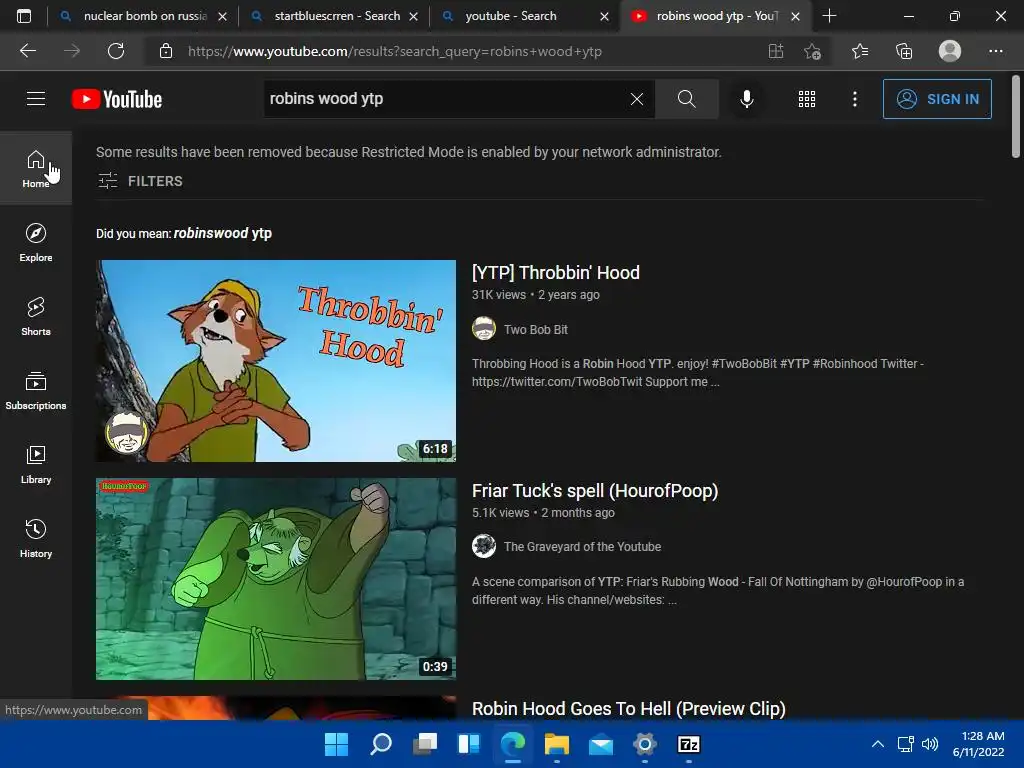Image resolution: width=1024 pixels, height=768 pixels.
Task: Go to Home in the sidebar
Action: [36, 168]
